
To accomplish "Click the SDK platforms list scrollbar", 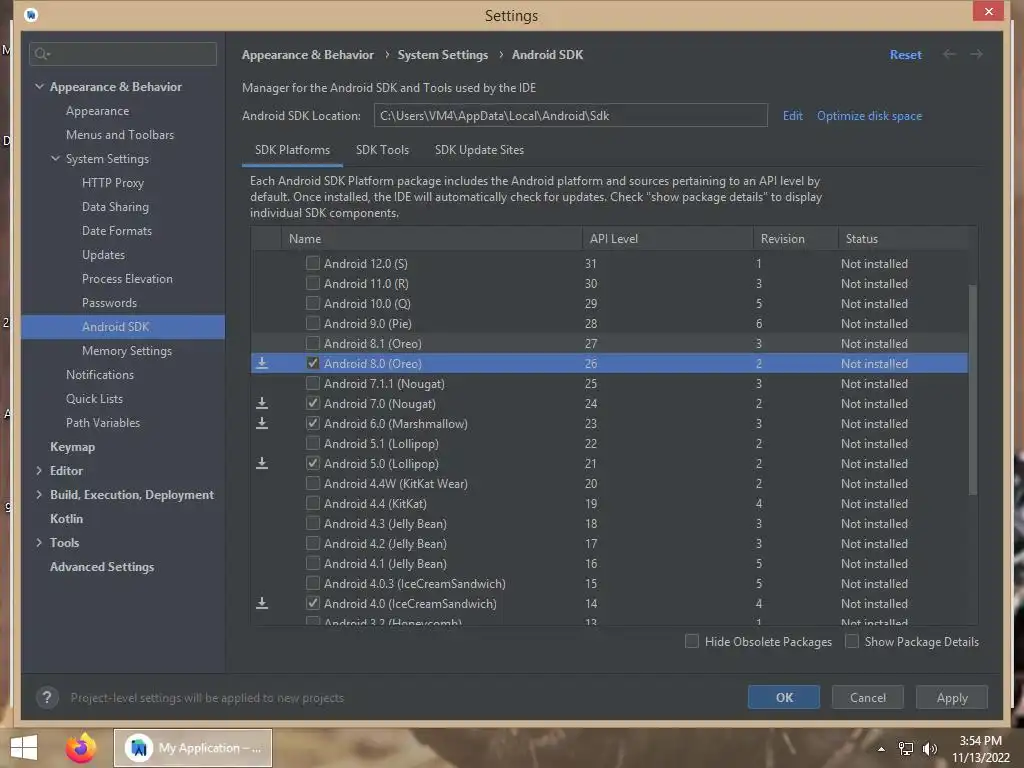I will (972, 389).
